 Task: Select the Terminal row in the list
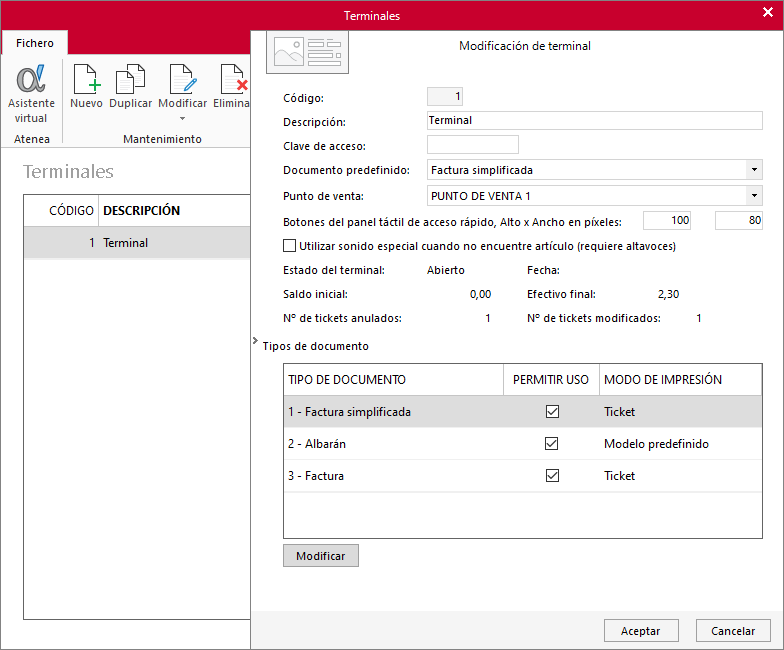(137, 242)
